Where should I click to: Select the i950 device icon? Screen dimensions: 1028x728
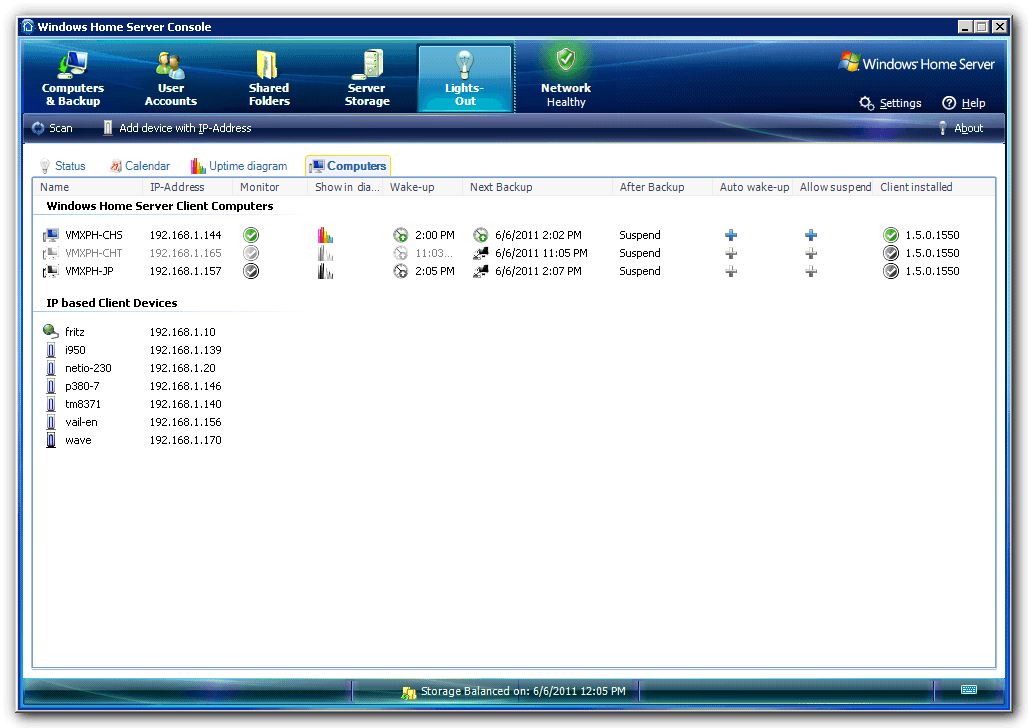point(50,350)
